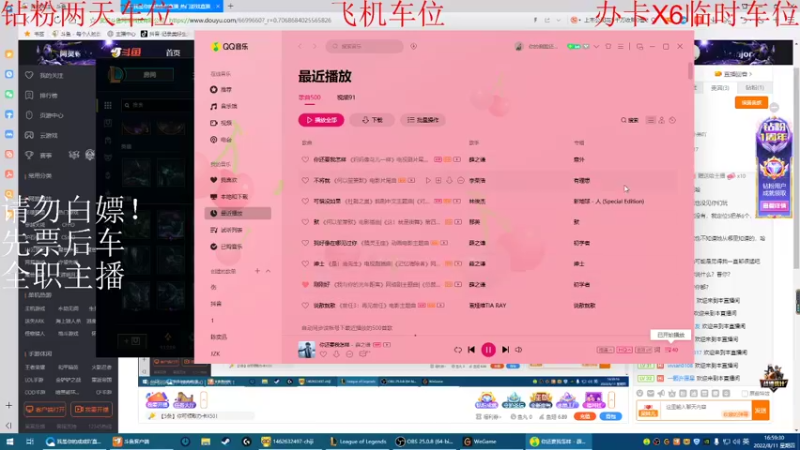Open the 抖音 playlist
This screenshot has height=450, width=800.
pos(216,304)
